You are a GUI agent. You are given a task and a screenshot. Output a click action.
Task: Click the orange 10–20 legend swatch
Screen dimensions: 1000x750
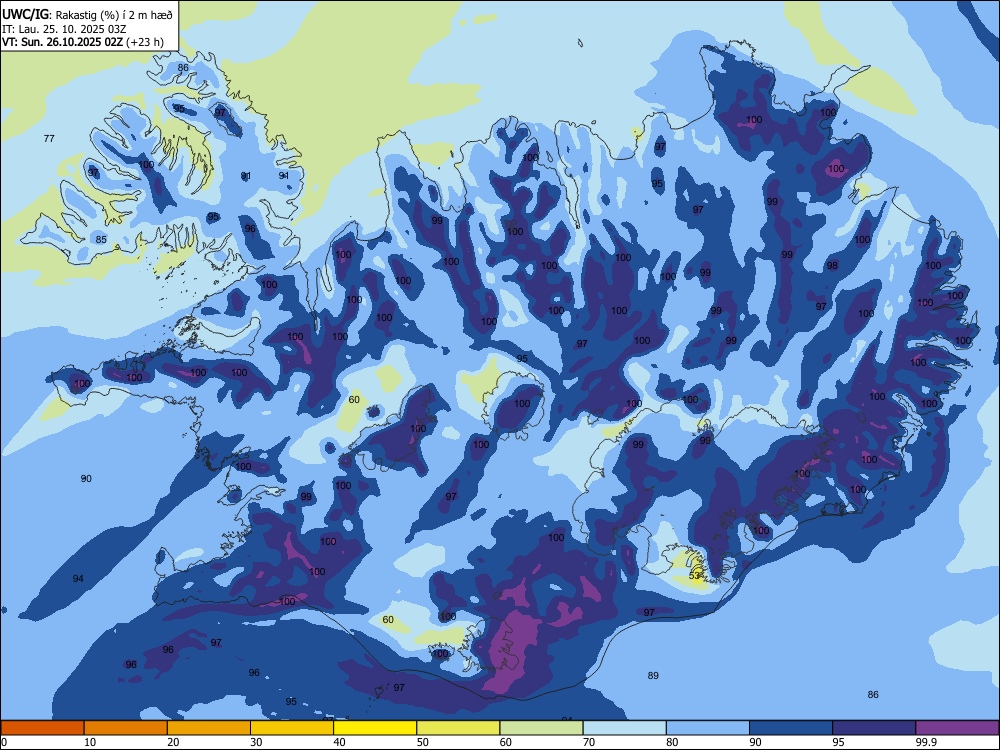click(x=126, y=728)
